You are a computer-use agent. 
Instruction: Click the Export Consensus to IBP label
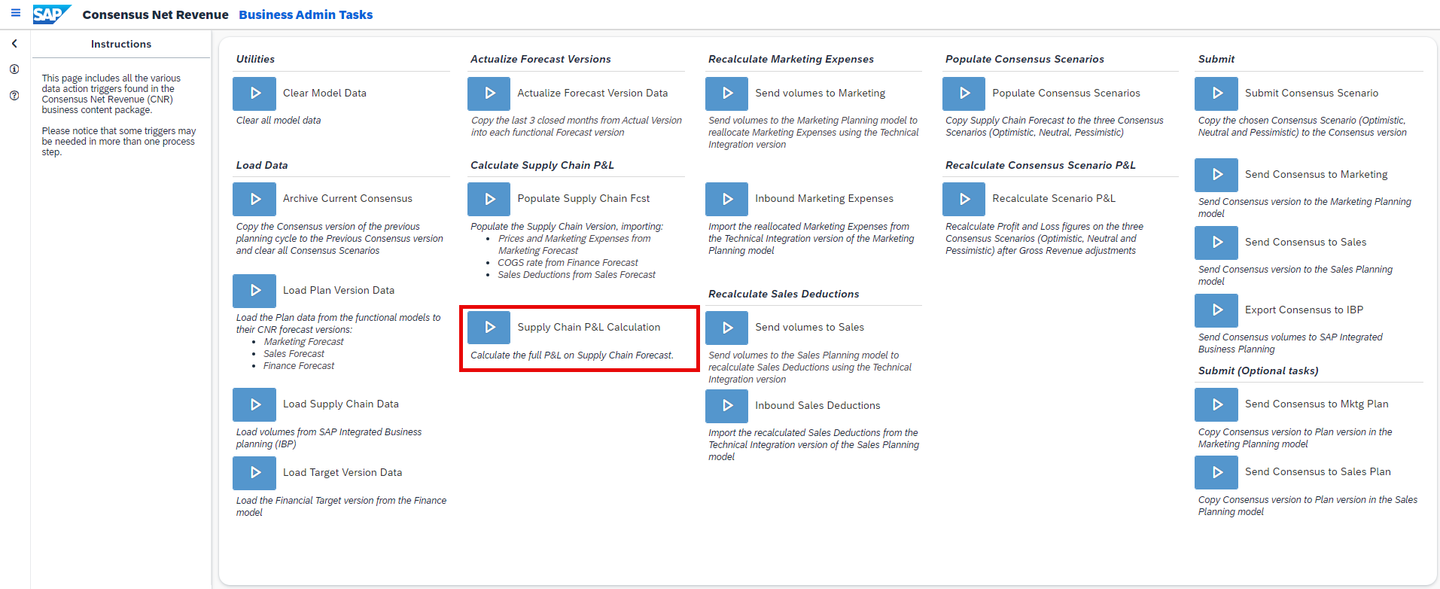1304,310
